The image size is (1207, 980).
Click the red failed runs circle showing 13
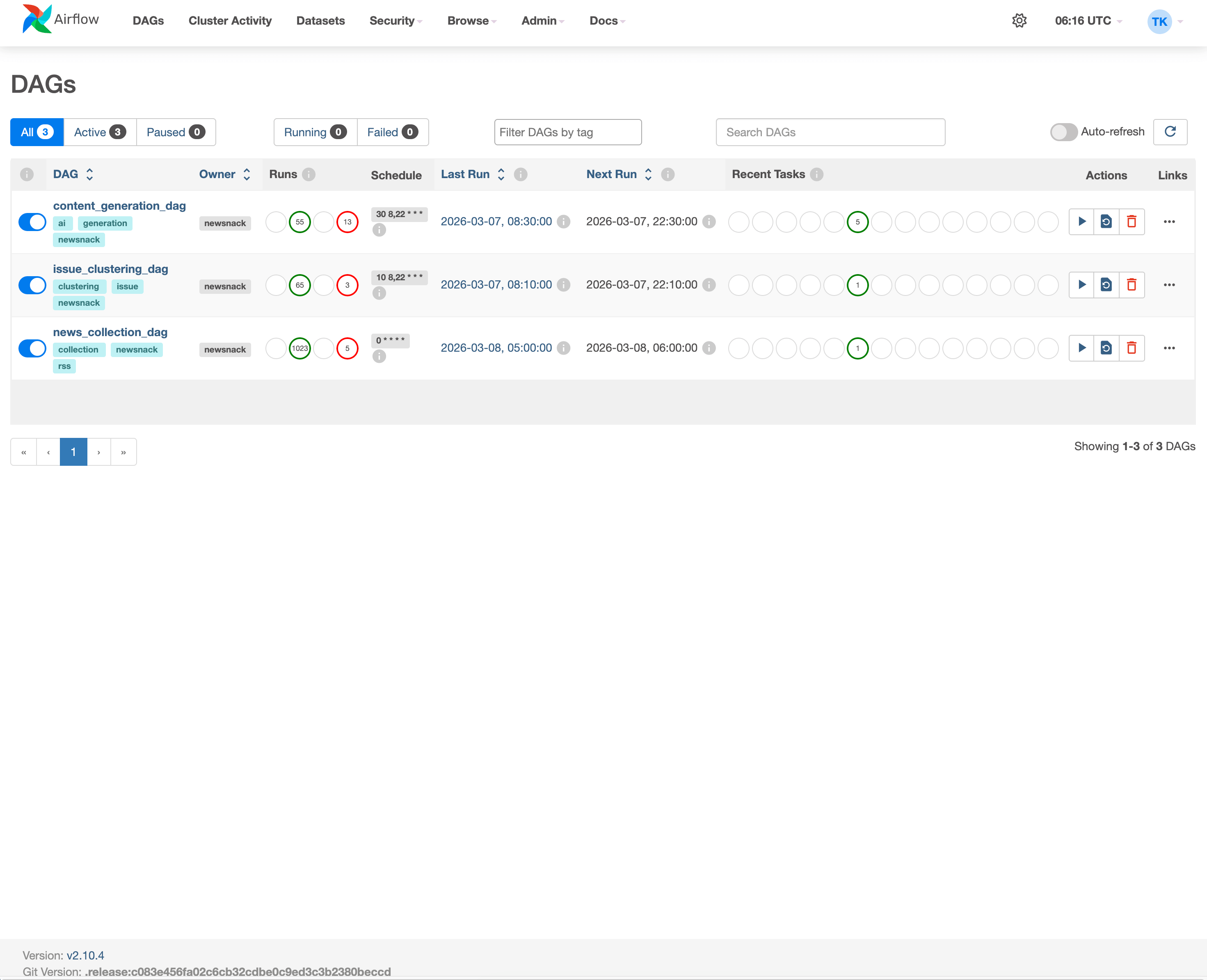point(347,222)
